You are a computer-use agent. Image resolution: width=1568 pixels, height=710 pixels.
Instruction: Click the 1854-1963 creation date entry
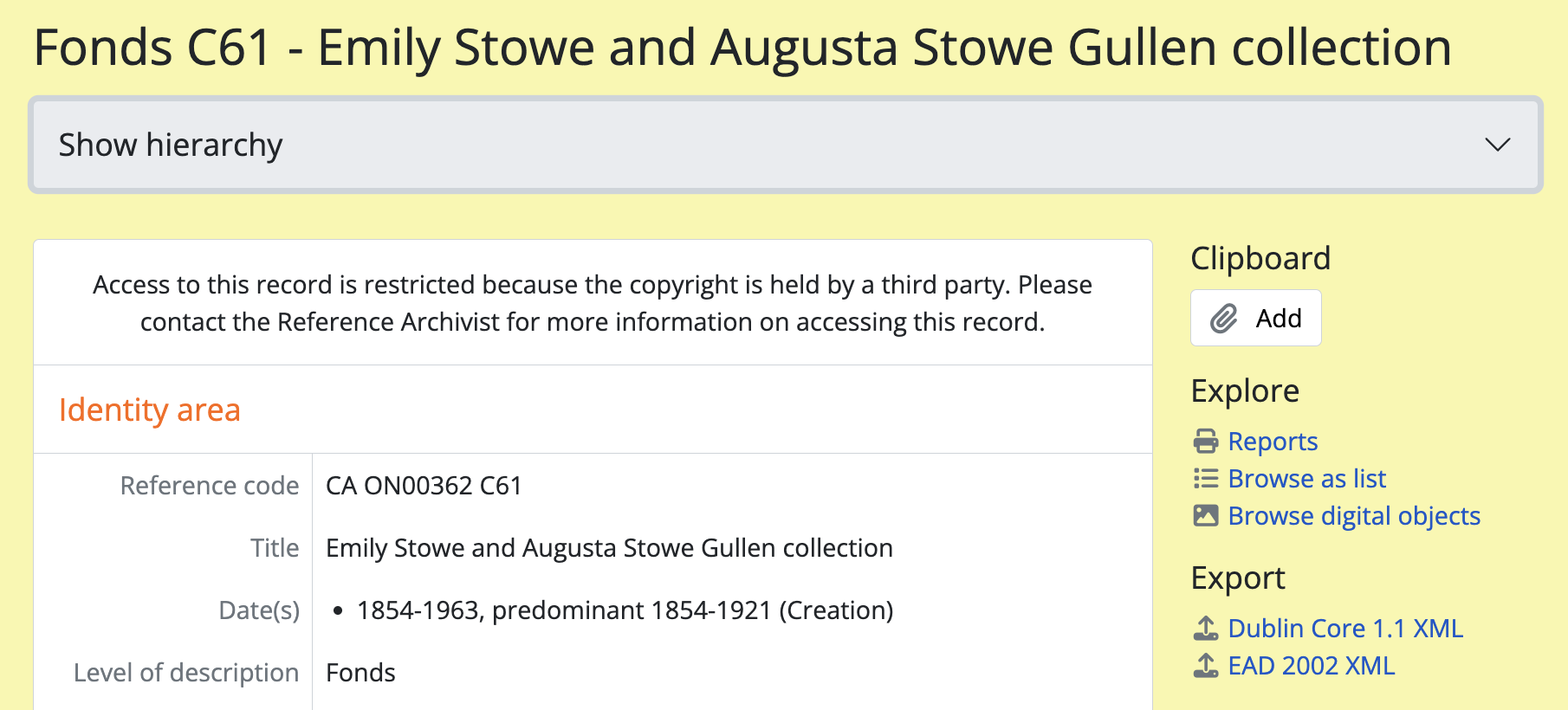point(625,610)
